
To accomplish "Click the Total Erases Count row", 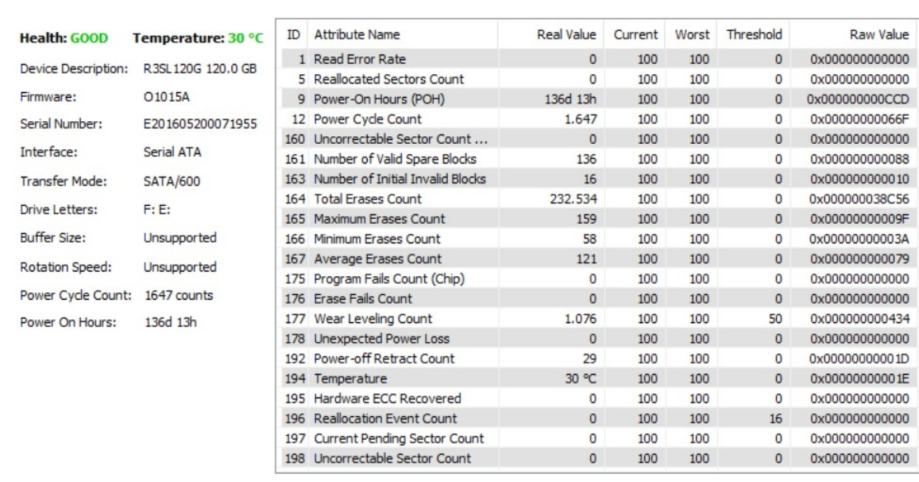I will click(598, 199).
